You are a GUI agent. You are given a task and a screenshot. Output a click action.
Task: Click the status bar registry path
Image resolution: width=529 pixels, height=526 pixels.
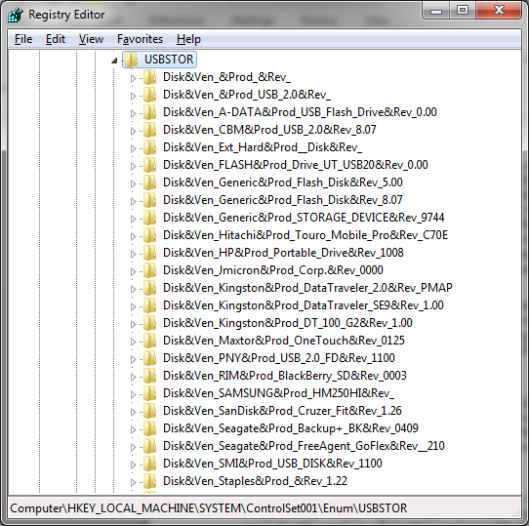click(208, 508)
